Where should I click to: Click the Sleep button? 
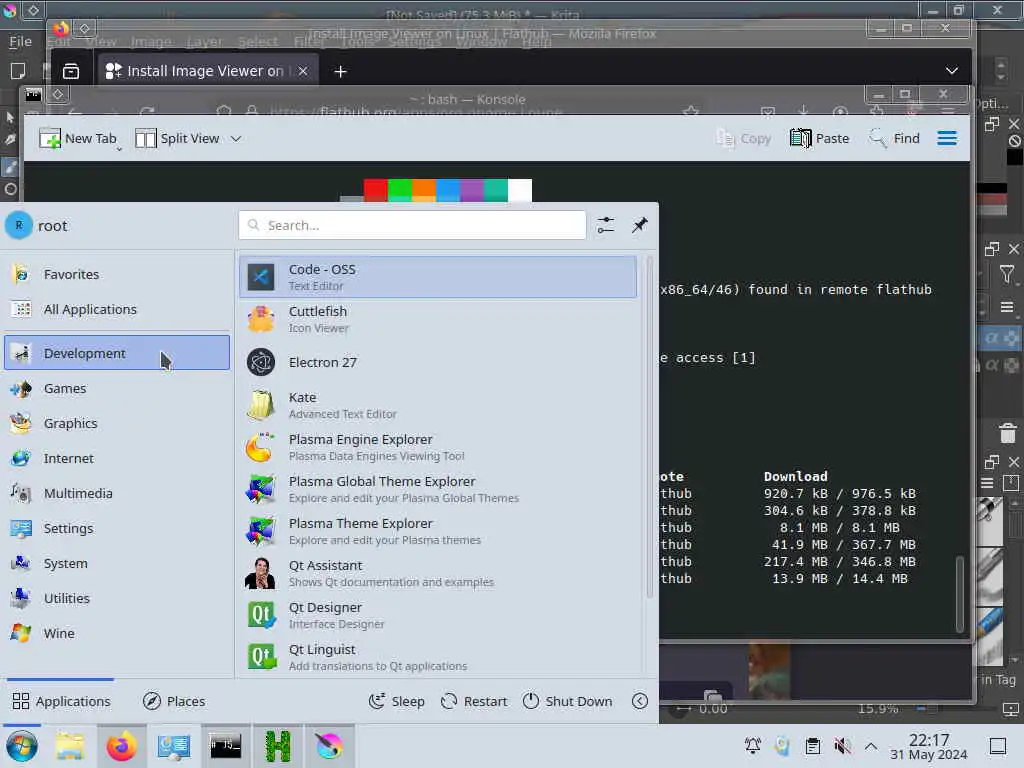tap(396, 701)
